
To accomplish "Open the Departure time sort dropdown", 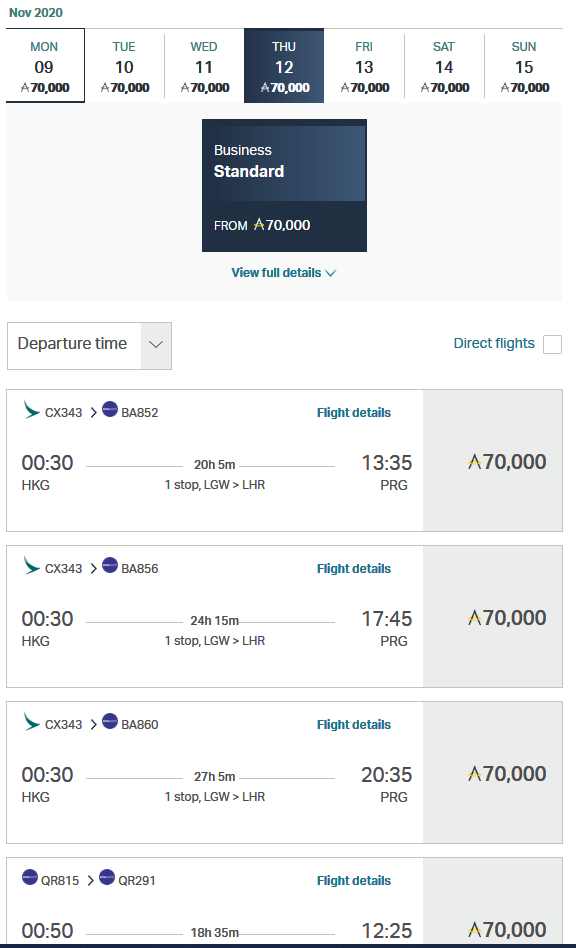I will 89,346.
